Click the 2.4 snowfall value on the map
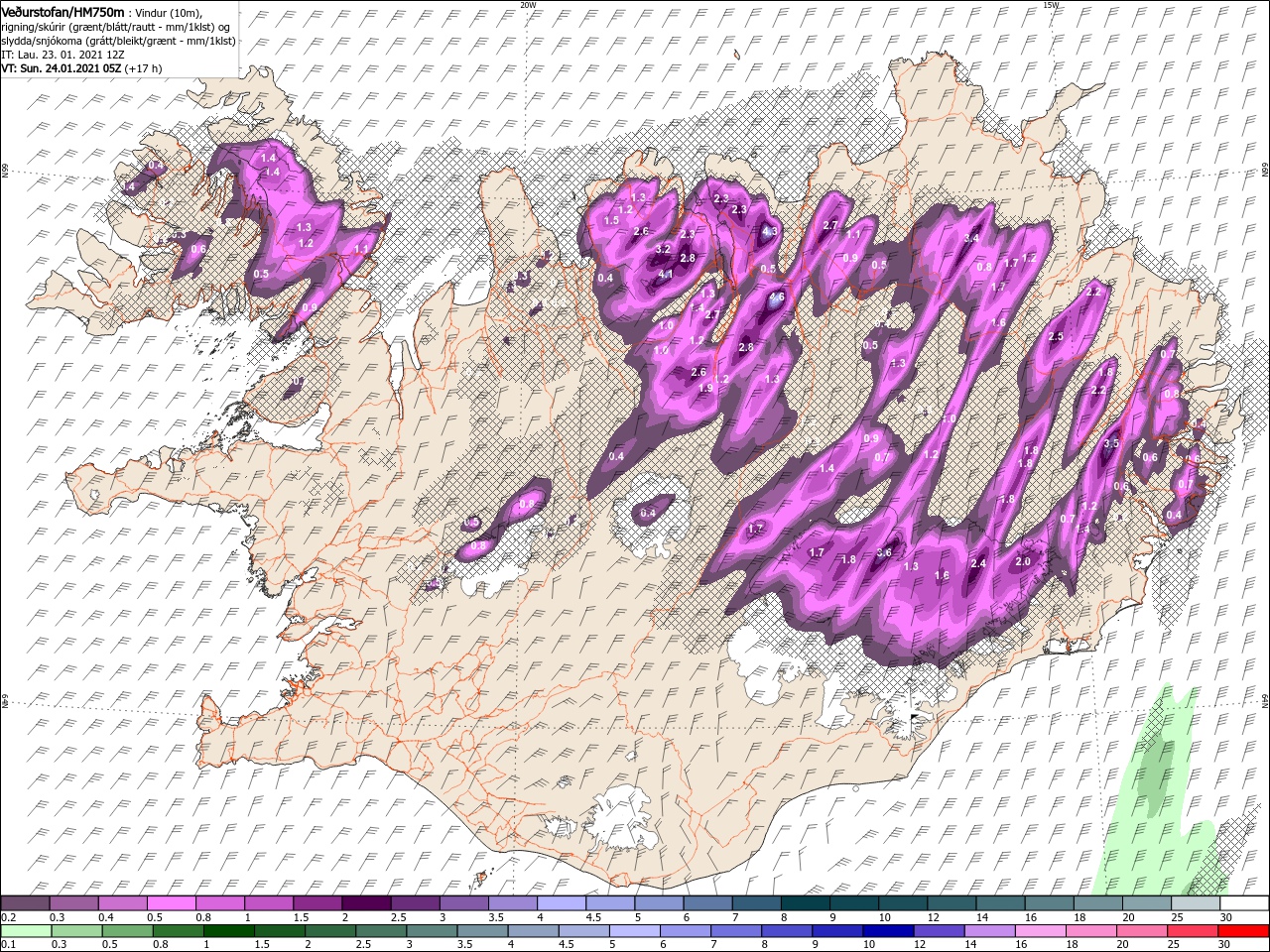Screen dimensions: 1270x952 [978, 563]
